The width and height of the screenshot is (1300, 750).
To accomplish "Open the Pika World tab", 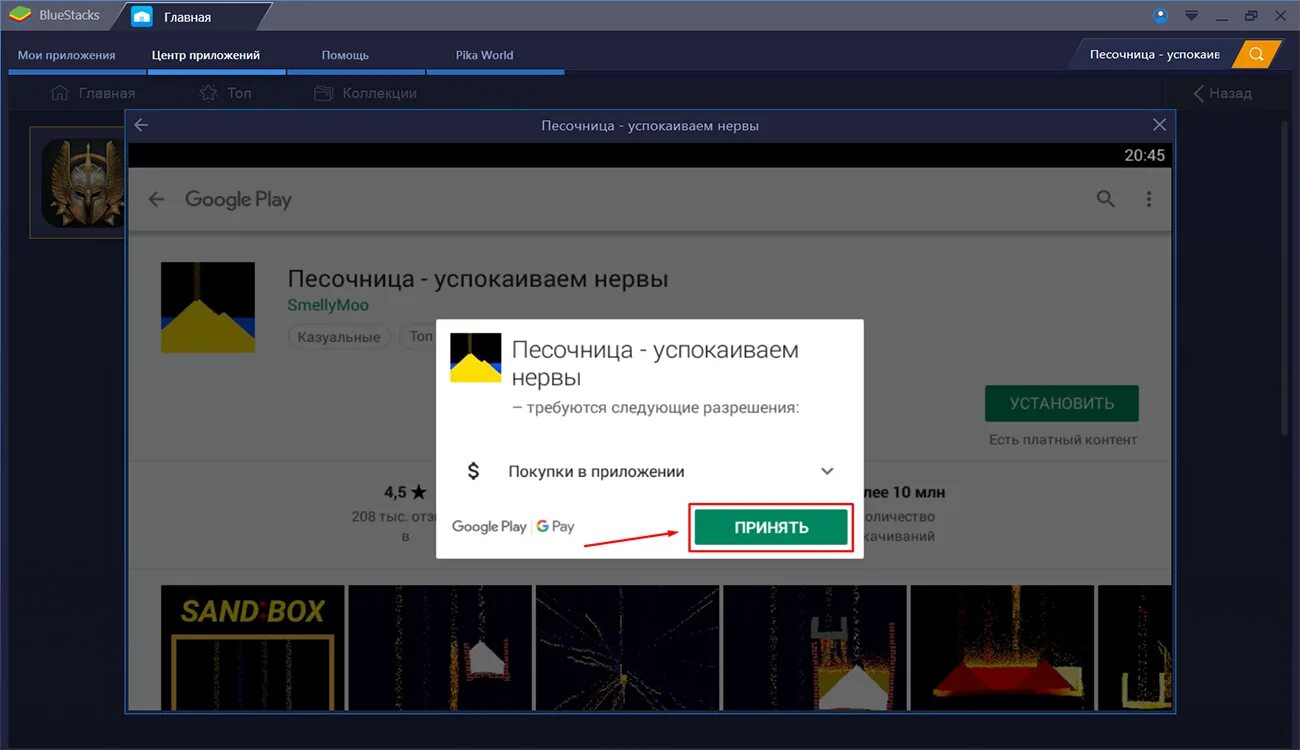I will pos(484,55).
